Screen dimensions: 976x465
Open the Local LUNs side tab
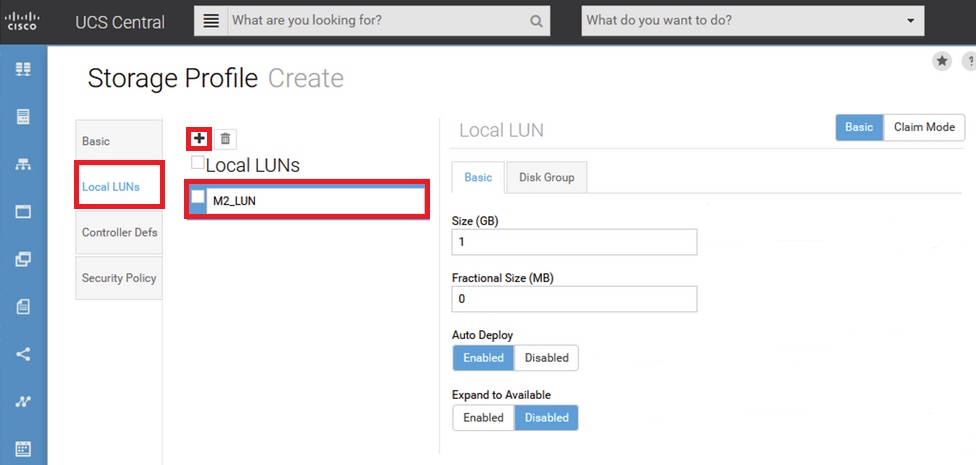[x=119, y=187]
